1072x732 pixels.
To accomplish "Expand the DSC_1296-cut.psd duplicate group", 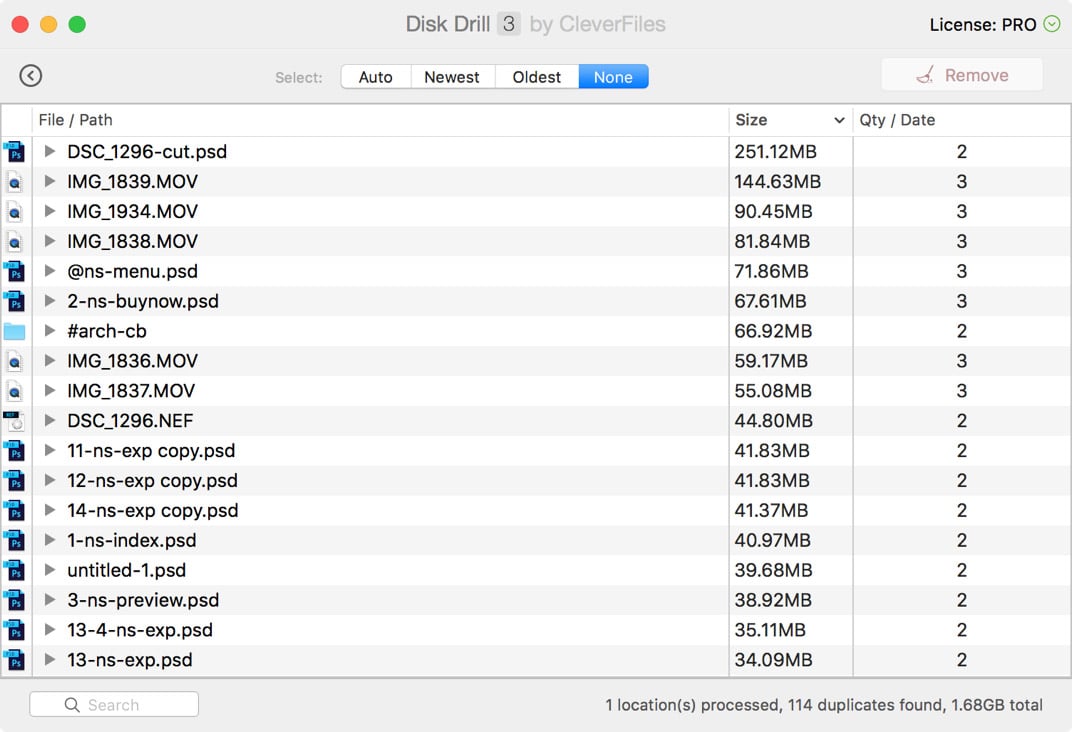I will (49, 151).
